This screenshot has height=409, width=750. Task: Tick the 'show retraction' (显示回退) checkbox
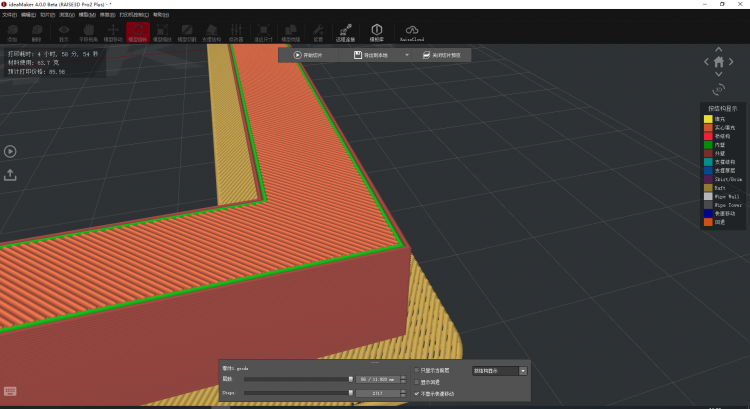[x=417, y=382]
